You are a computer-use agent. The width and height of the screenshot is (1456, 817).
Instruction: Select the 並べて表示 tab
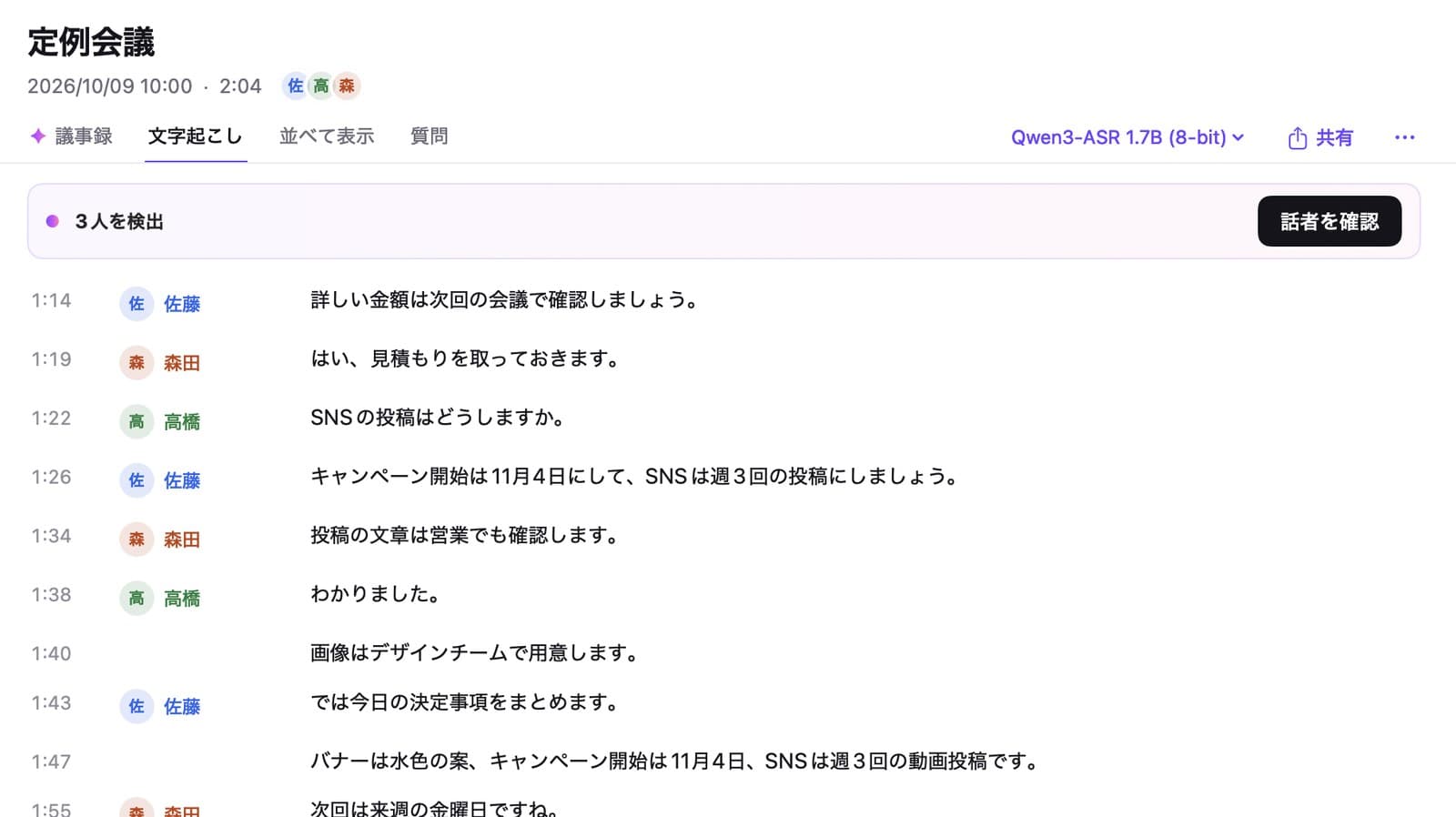coord(327,136)
